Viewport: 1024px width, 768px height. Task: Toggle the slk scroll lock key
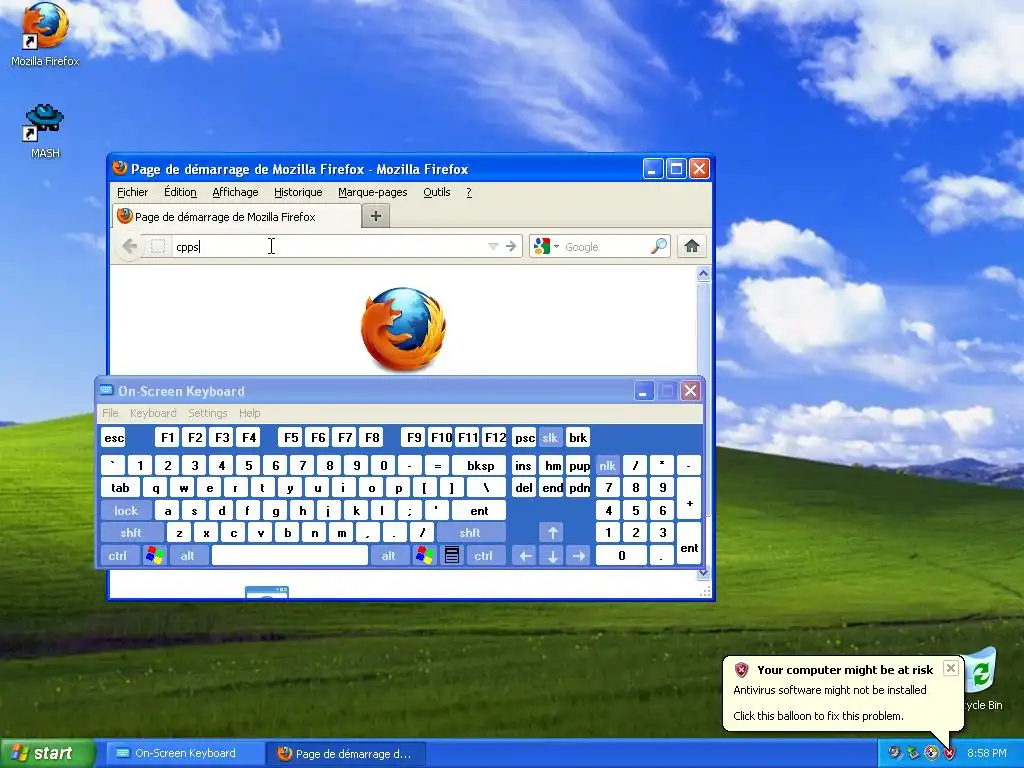[551, 438]
